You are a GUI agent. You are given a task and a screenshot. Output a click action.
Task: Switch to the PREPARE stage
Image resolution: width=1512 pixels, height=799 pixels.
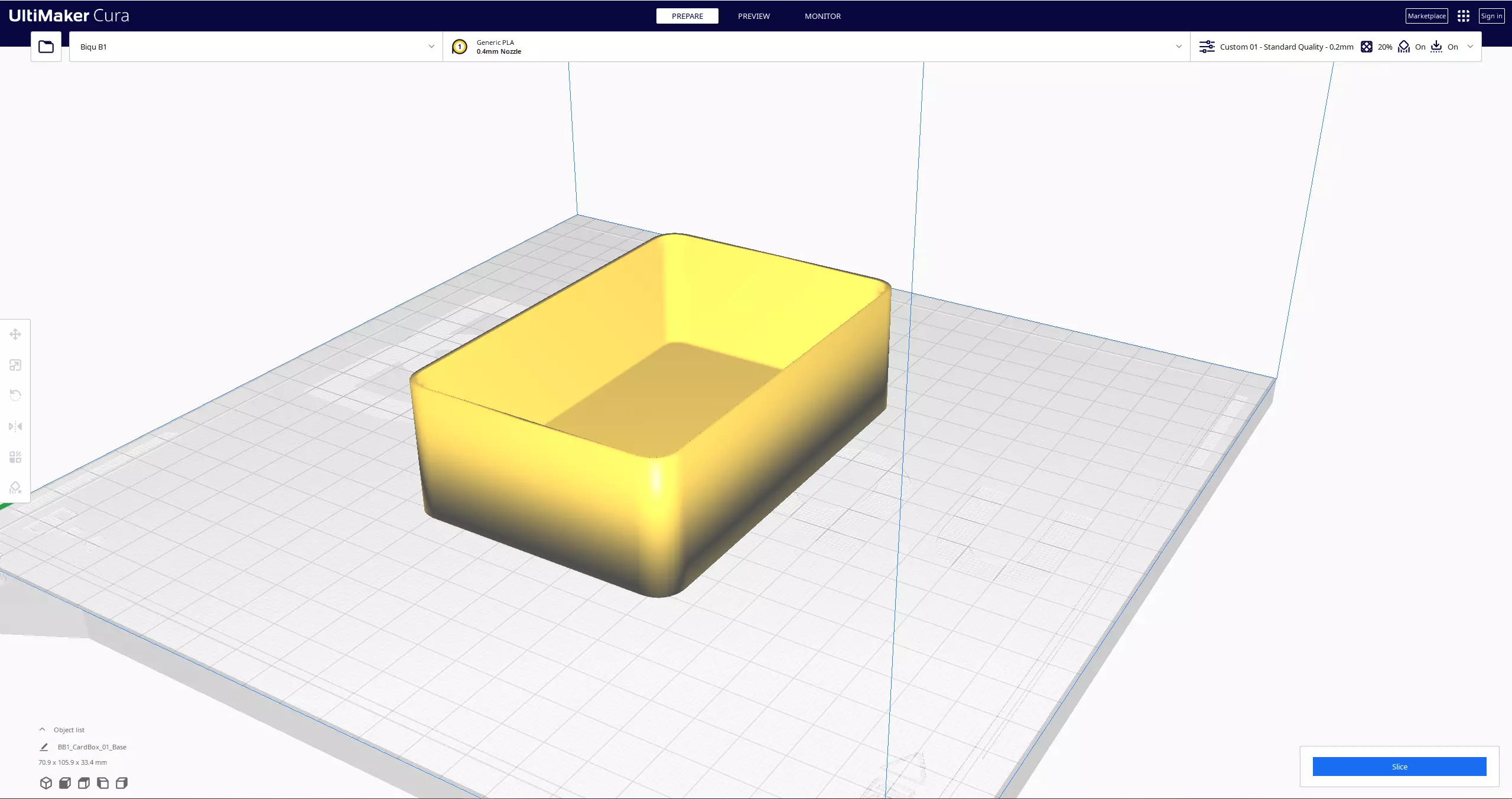point(687,16)
